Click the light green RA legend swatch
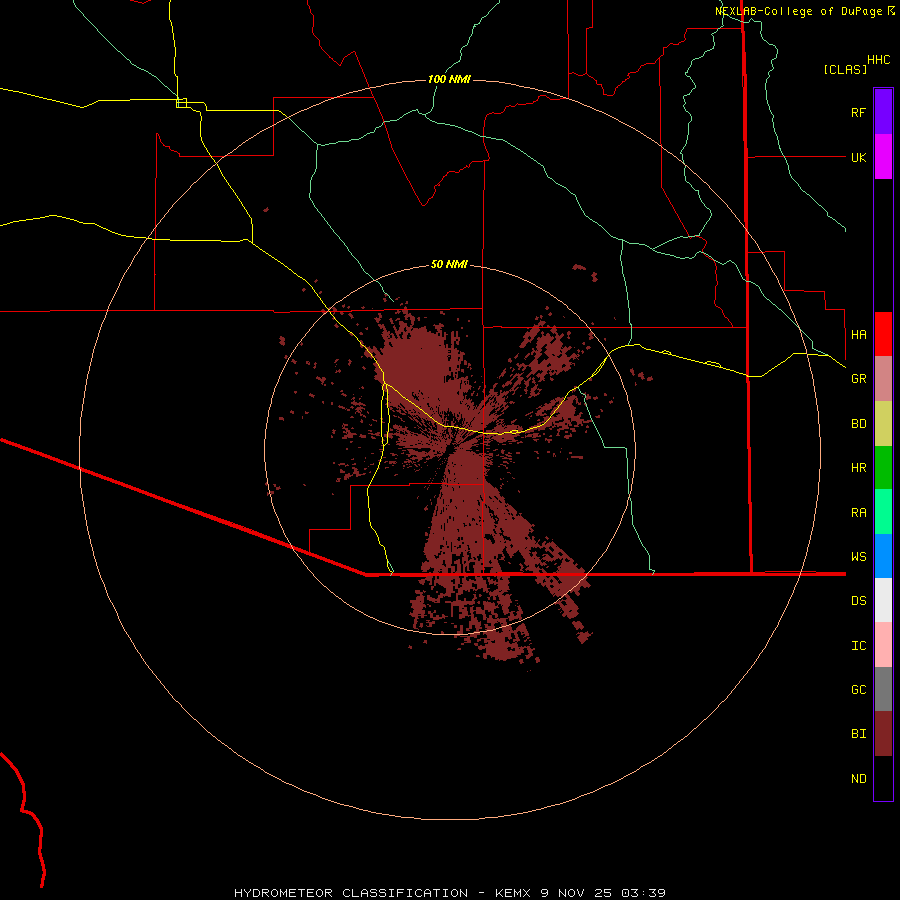 coord(883,512)
